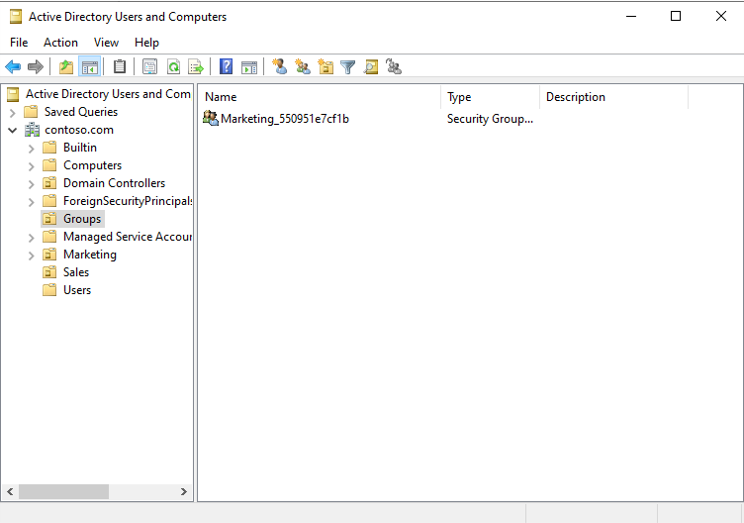Toggle the Show/Hide Console Tree icon

pos(89,67)
